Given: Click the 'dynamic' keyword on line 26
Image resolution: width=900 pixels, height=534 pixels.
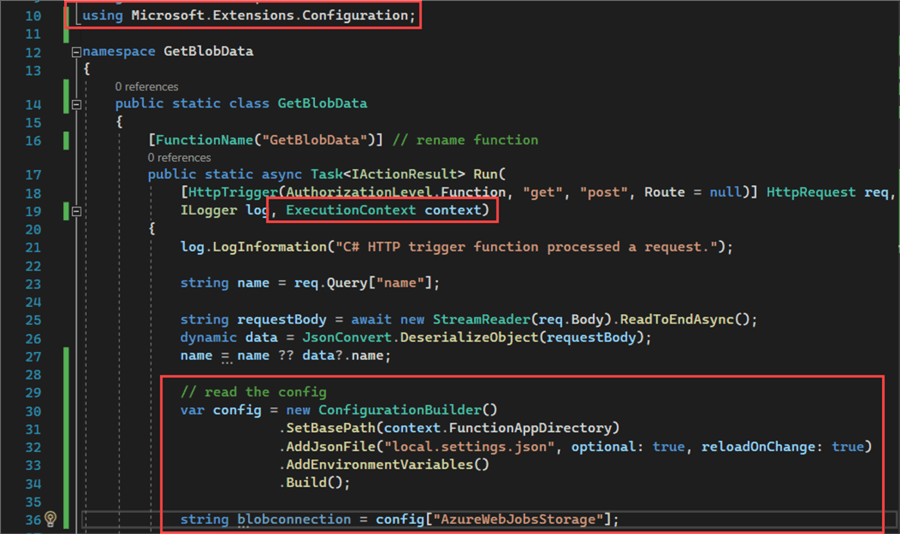Looking at the screenshot, I should coord(208,337).
